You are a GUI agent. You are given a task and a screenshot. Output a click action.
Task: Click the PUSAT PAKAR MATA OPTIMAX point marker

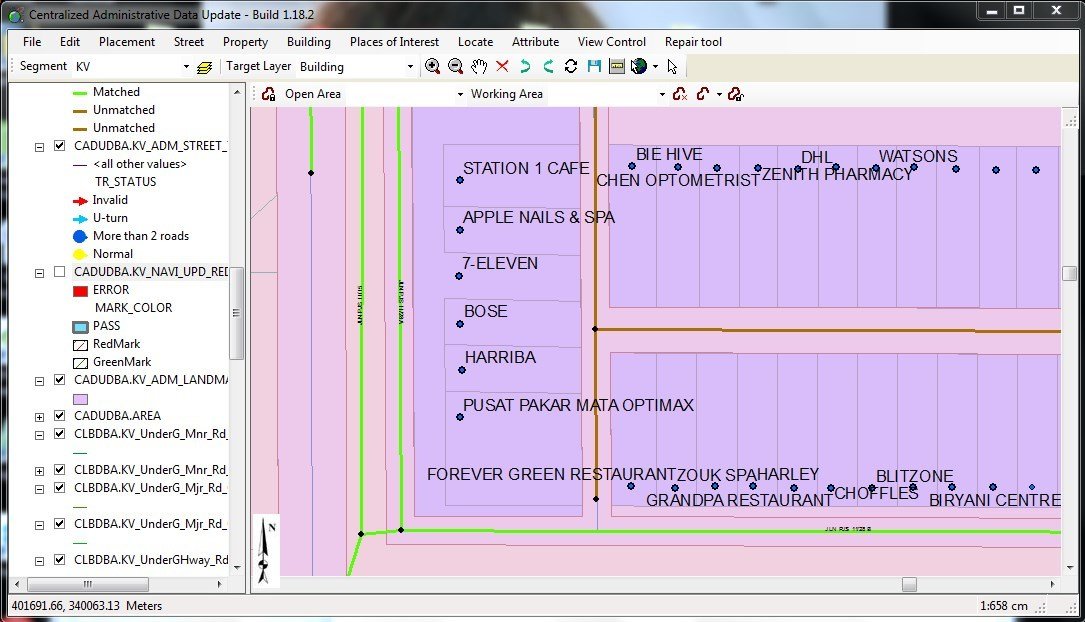coord(460,417)
